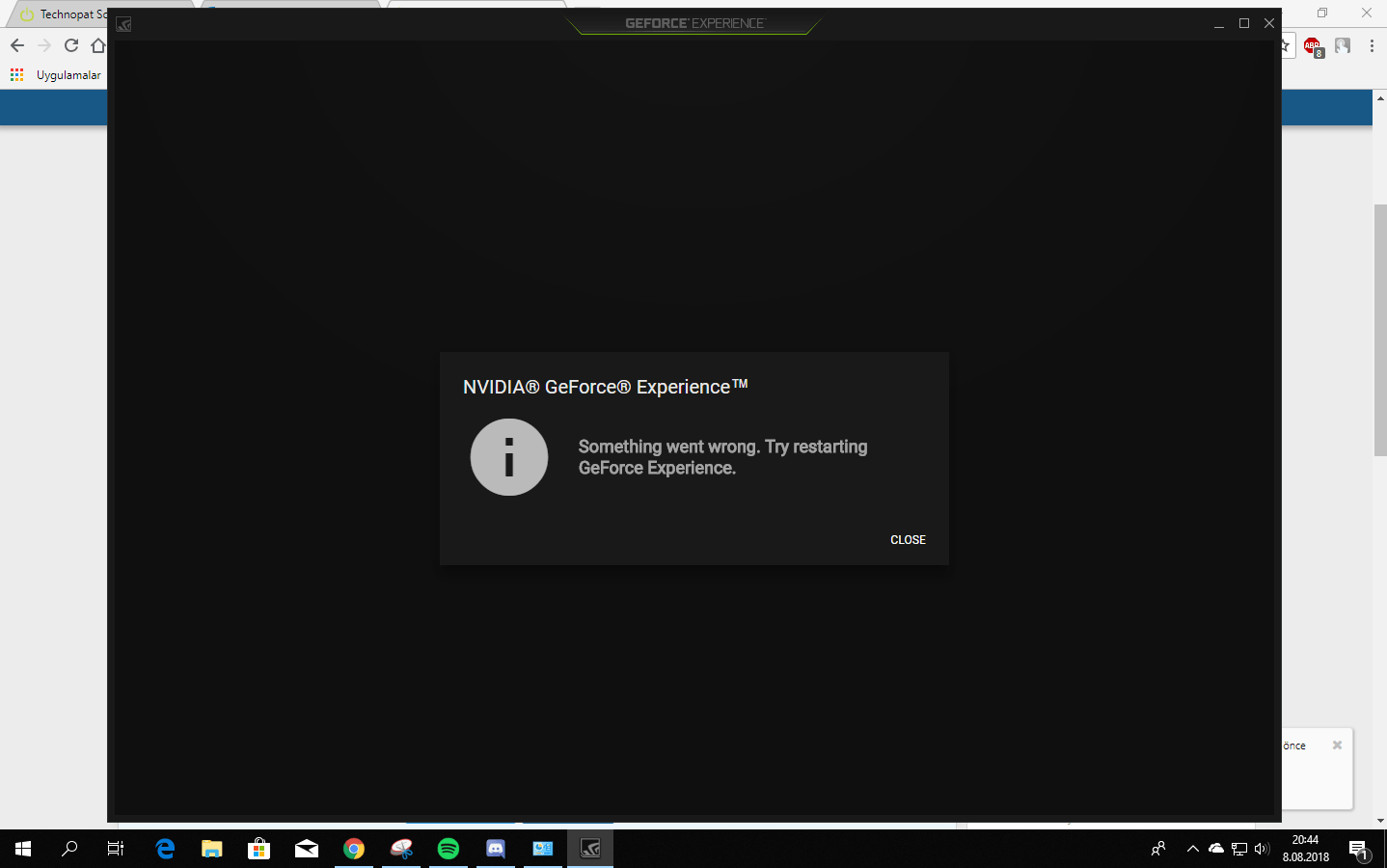The image size is (1387, 868).
Task: Click the NVIDIA logo on the title bar
Action: point(123,23)
